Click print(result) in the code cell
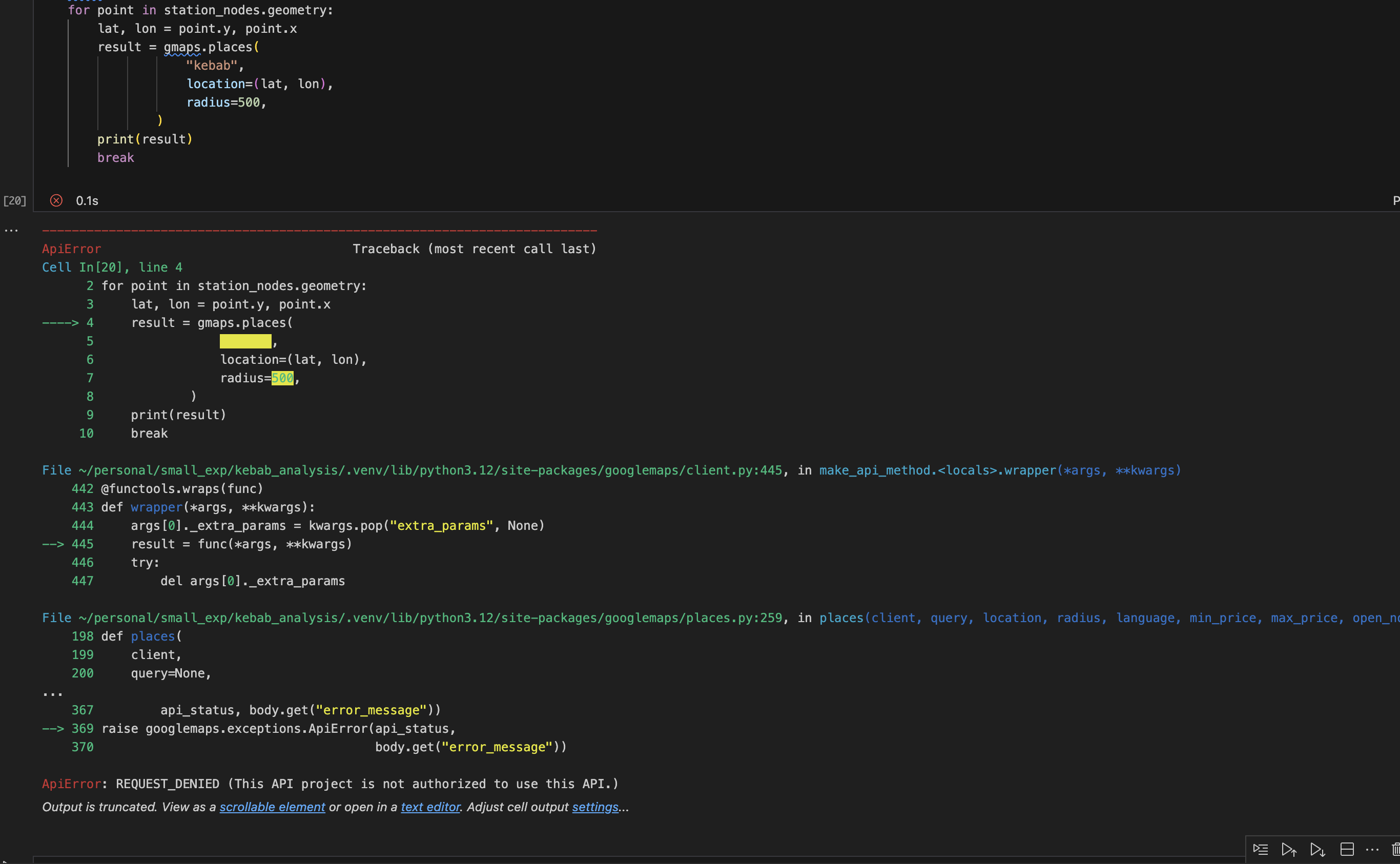The image size is (1400, 864). pos(145,139)
